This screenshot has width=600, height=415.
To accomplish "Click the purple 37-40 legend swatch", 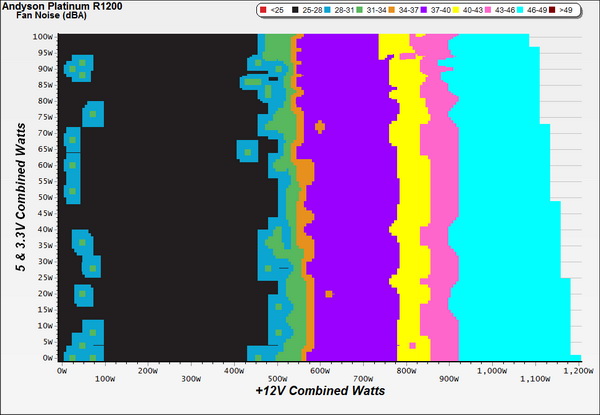I will tap(423, 10).
